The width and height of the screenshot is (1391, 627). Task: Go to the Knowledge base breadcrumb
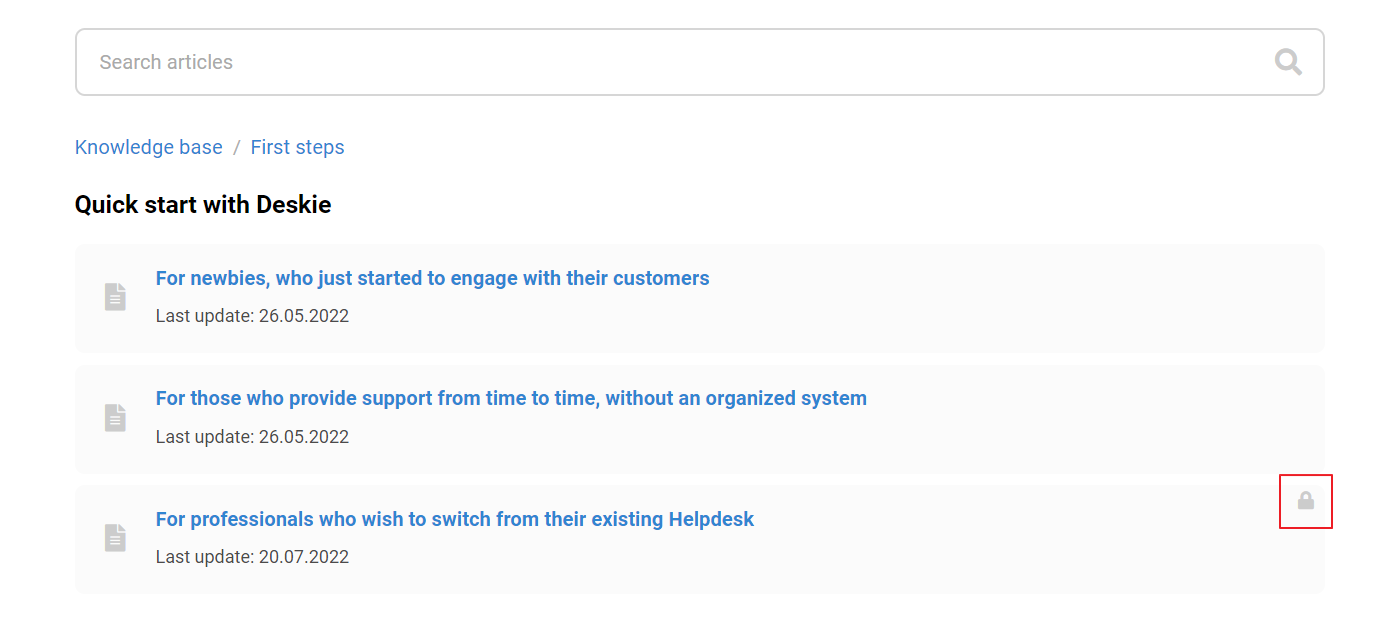pos(149,147)
